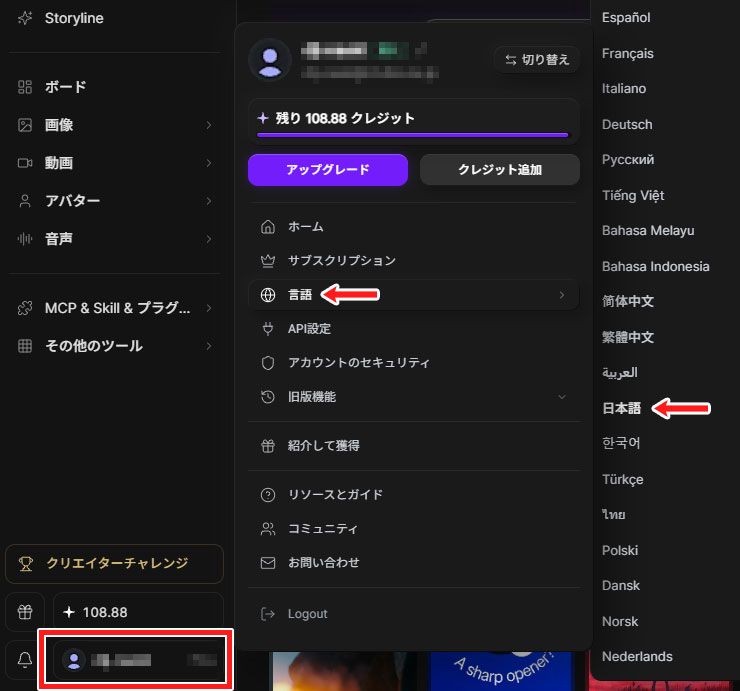Click the Storyline sparkle logo icon
This screenshot has width=740, height=691.
[x=25, y=18]
